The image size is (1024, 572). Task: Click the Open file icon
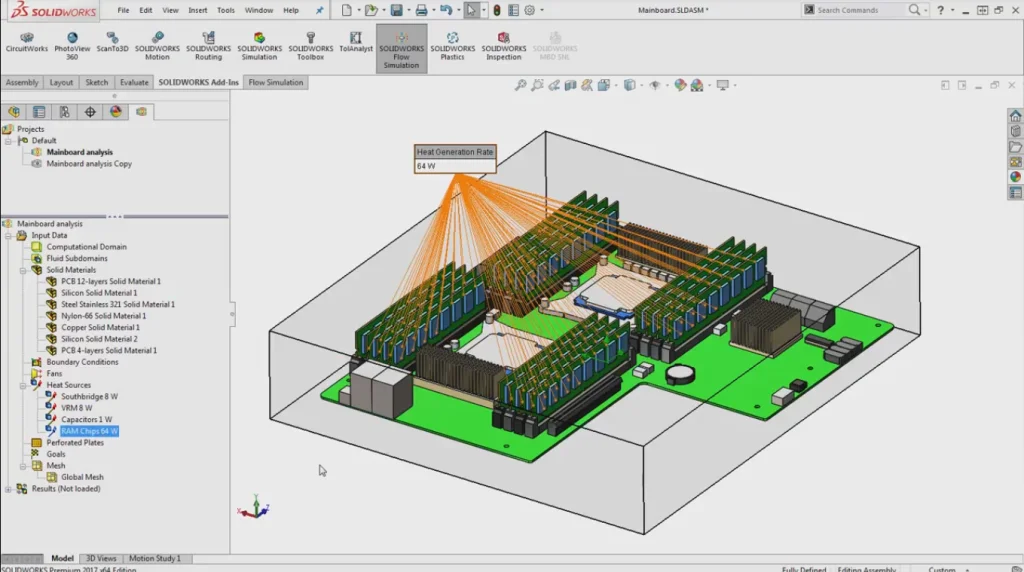[x=370, y=10]
